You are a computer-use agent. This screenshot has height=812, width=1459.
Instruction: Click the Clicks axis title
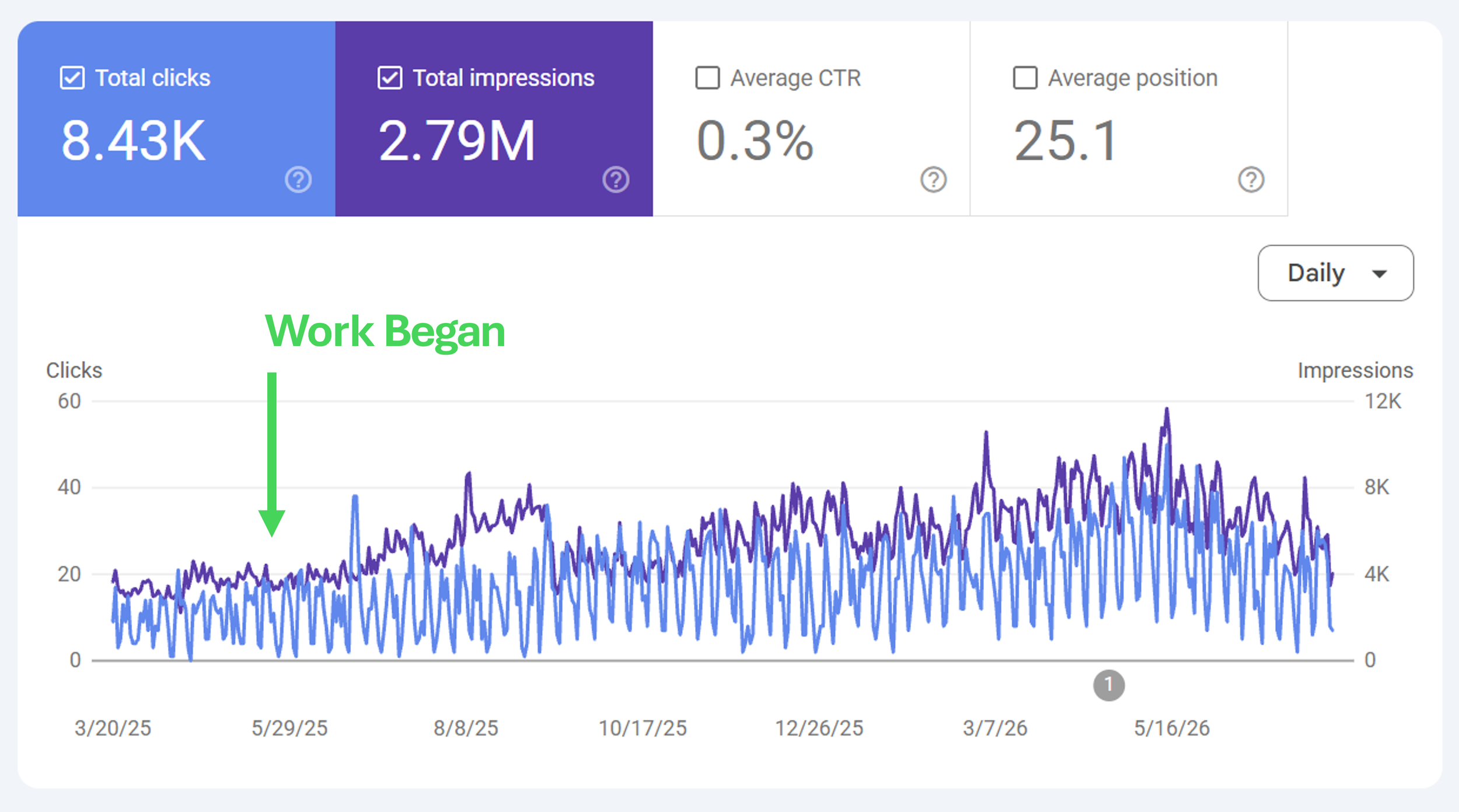(x=74, y=370)
